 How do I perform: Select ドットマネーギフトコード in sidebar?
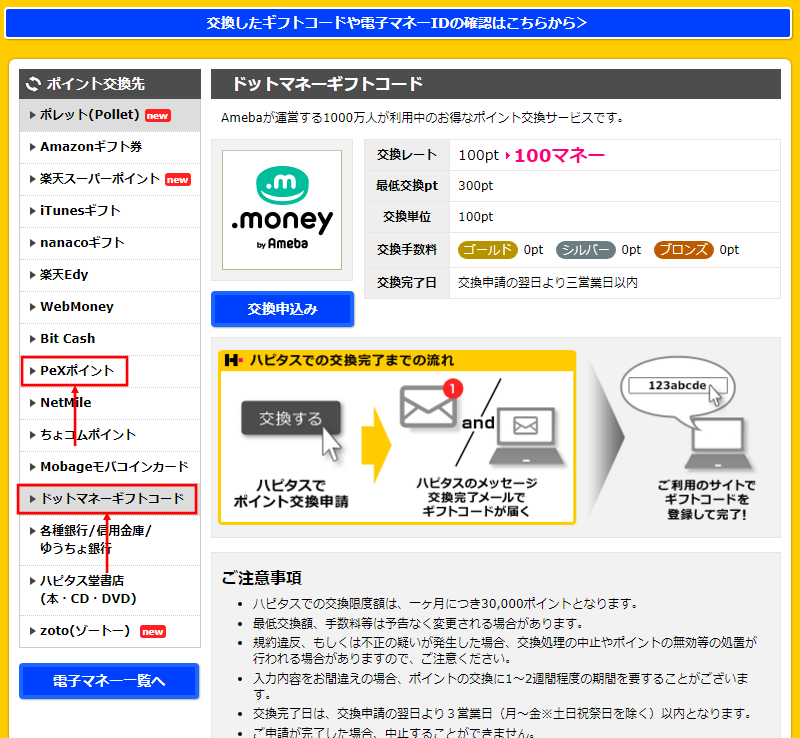click(110, 499)
